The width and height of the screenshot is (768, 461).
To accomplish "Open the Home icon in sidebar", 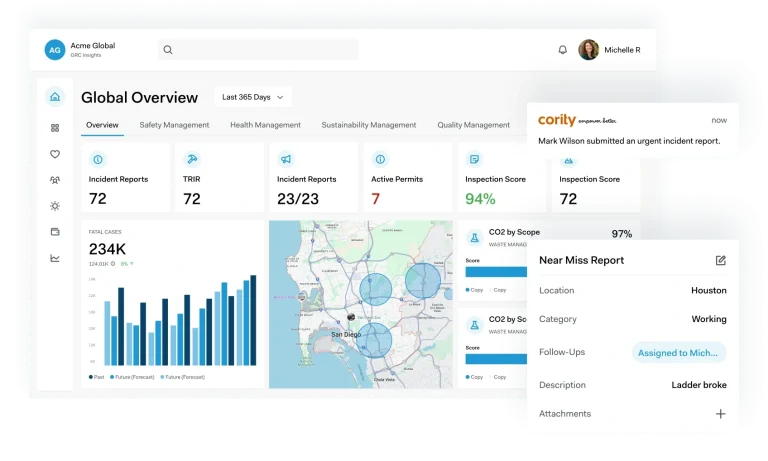I will (55, 97).
